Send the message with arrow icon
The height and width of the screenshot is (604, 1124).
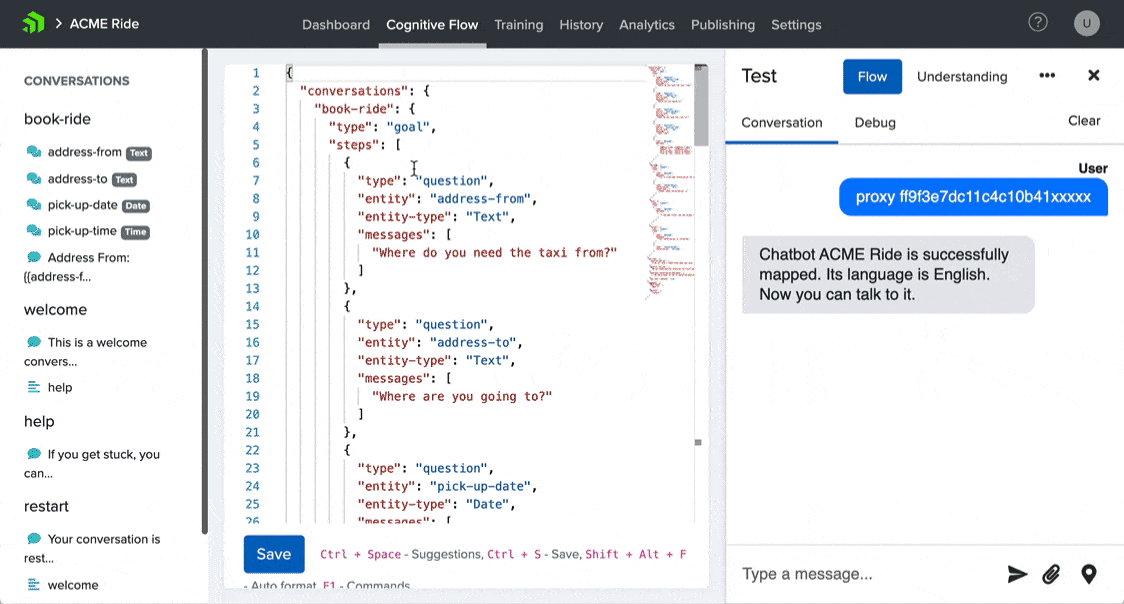pyautogui.click(x=1017, y=574)
